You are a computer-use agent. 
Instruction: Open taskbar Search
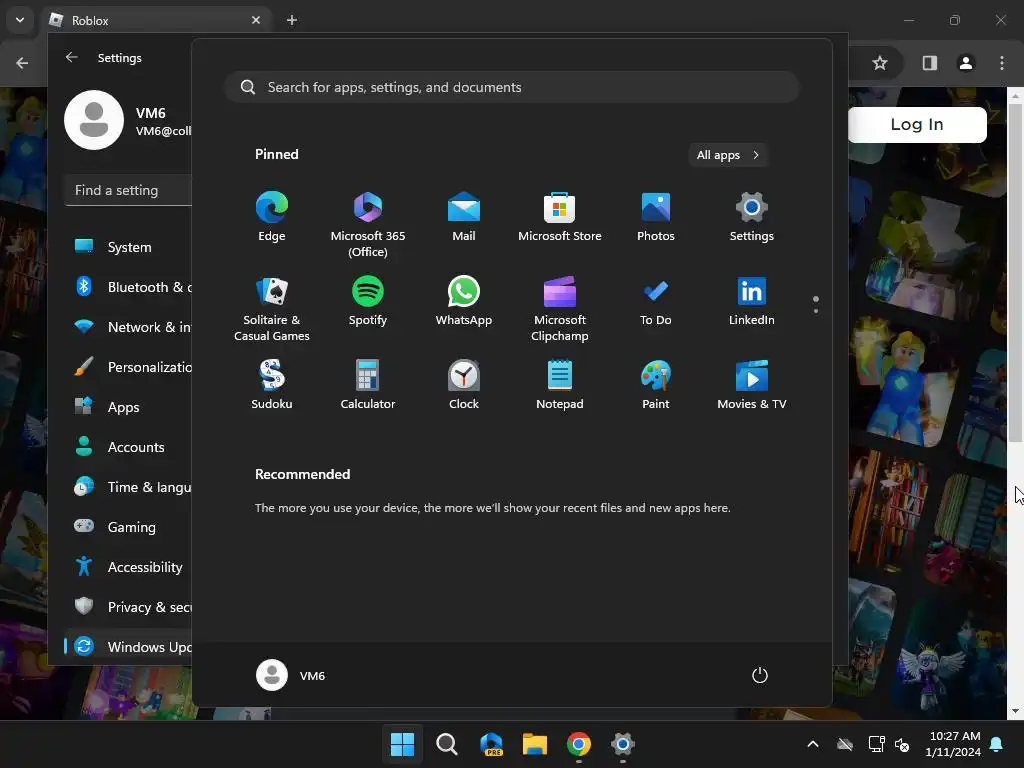coord(447,744)
